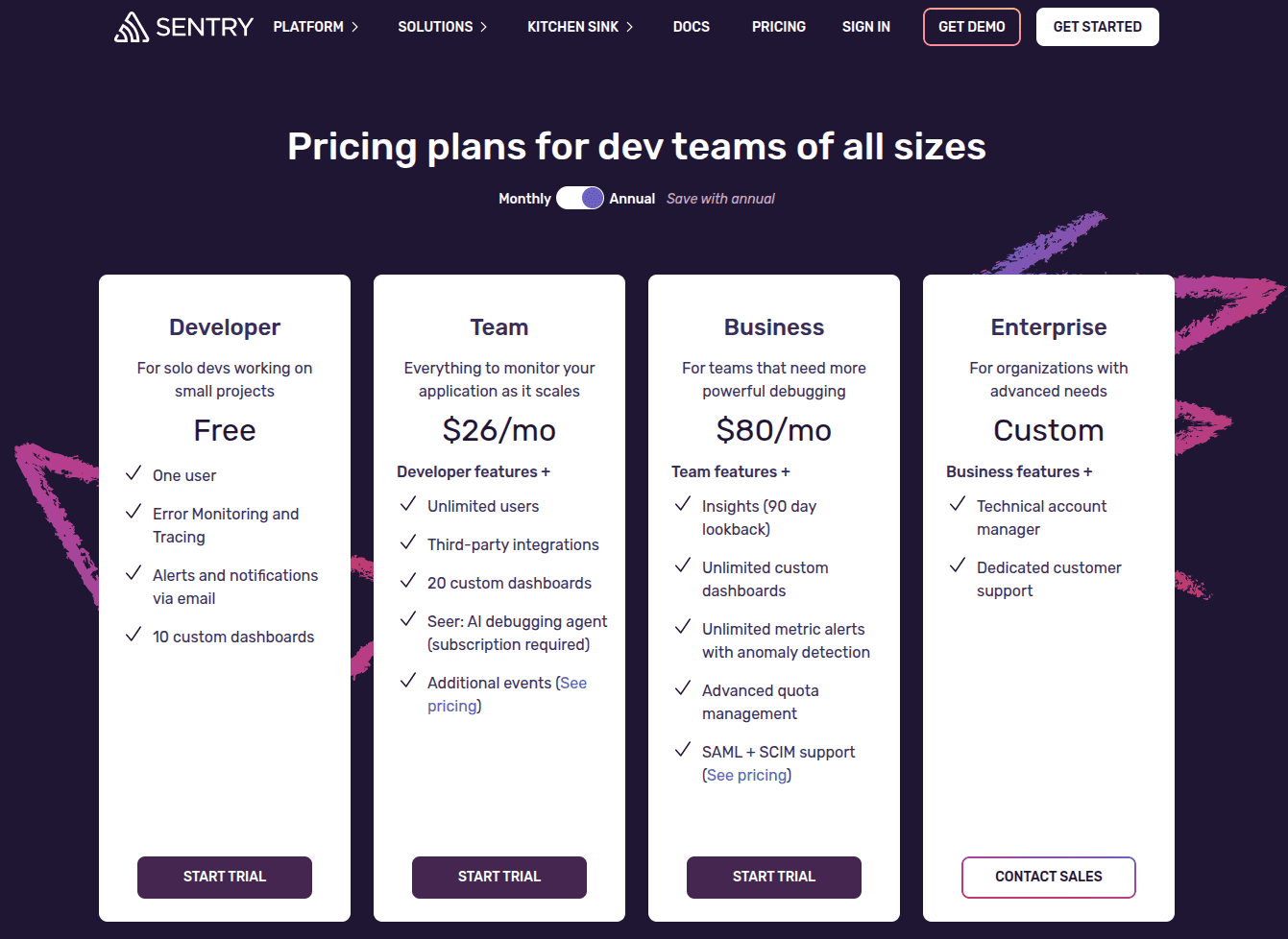Click checkmark icon beside Unlimited users
Image resolution: width=1288 pixels, height=939 pixels.
[x=408, y=504]
